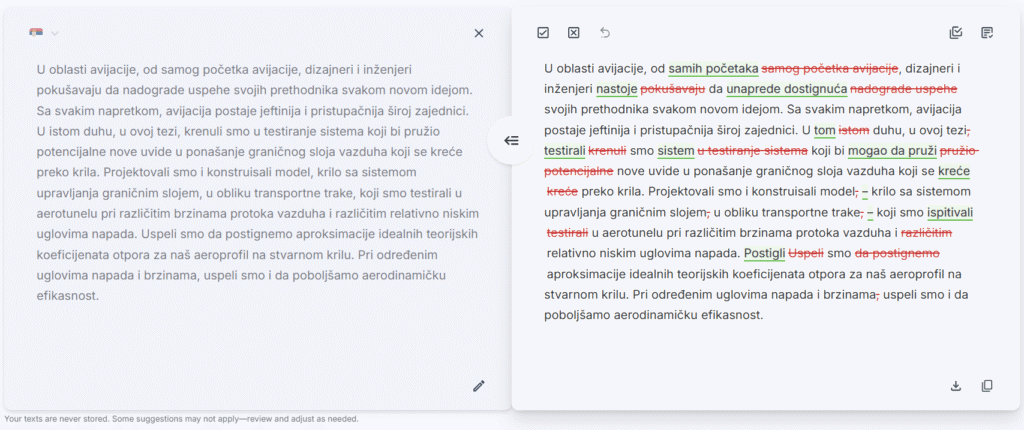Click the pencil edit icon
Viewport: 1024px width, 430px height.
479,386
